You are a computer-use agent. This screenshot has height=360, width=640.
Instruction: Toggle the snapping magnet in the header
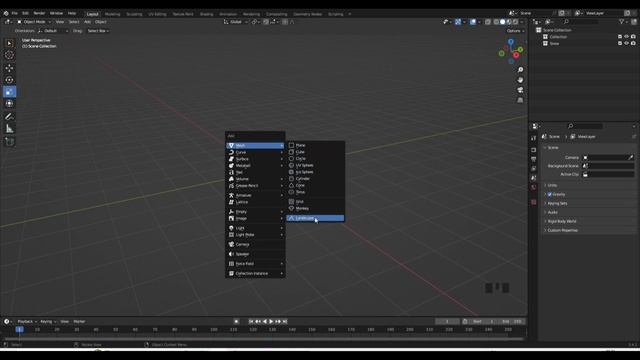coord(266,22)
